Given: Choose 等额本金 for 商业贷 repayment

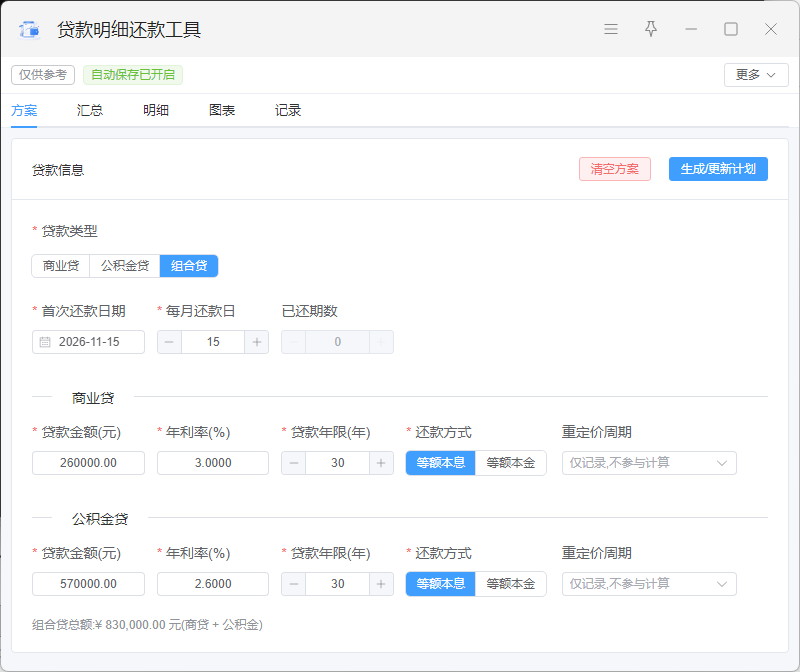Looking at the screenshot, I should 511,463.
